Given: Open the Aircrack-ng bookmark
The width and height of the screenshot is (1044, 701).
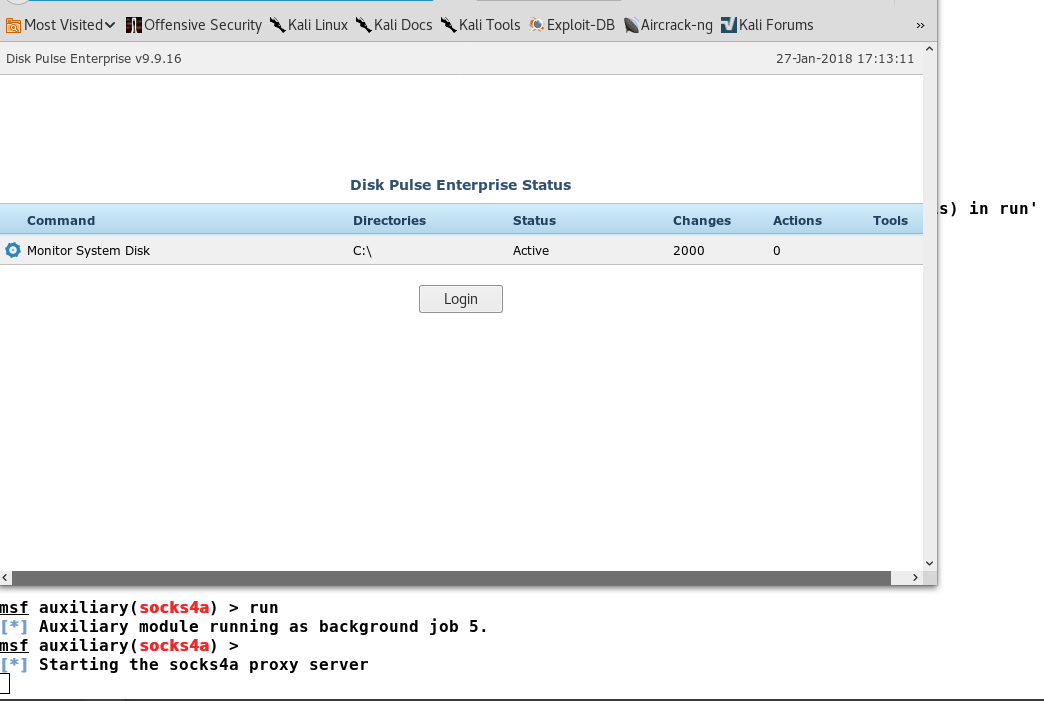Looking at the screenshot, I should 668,25.
